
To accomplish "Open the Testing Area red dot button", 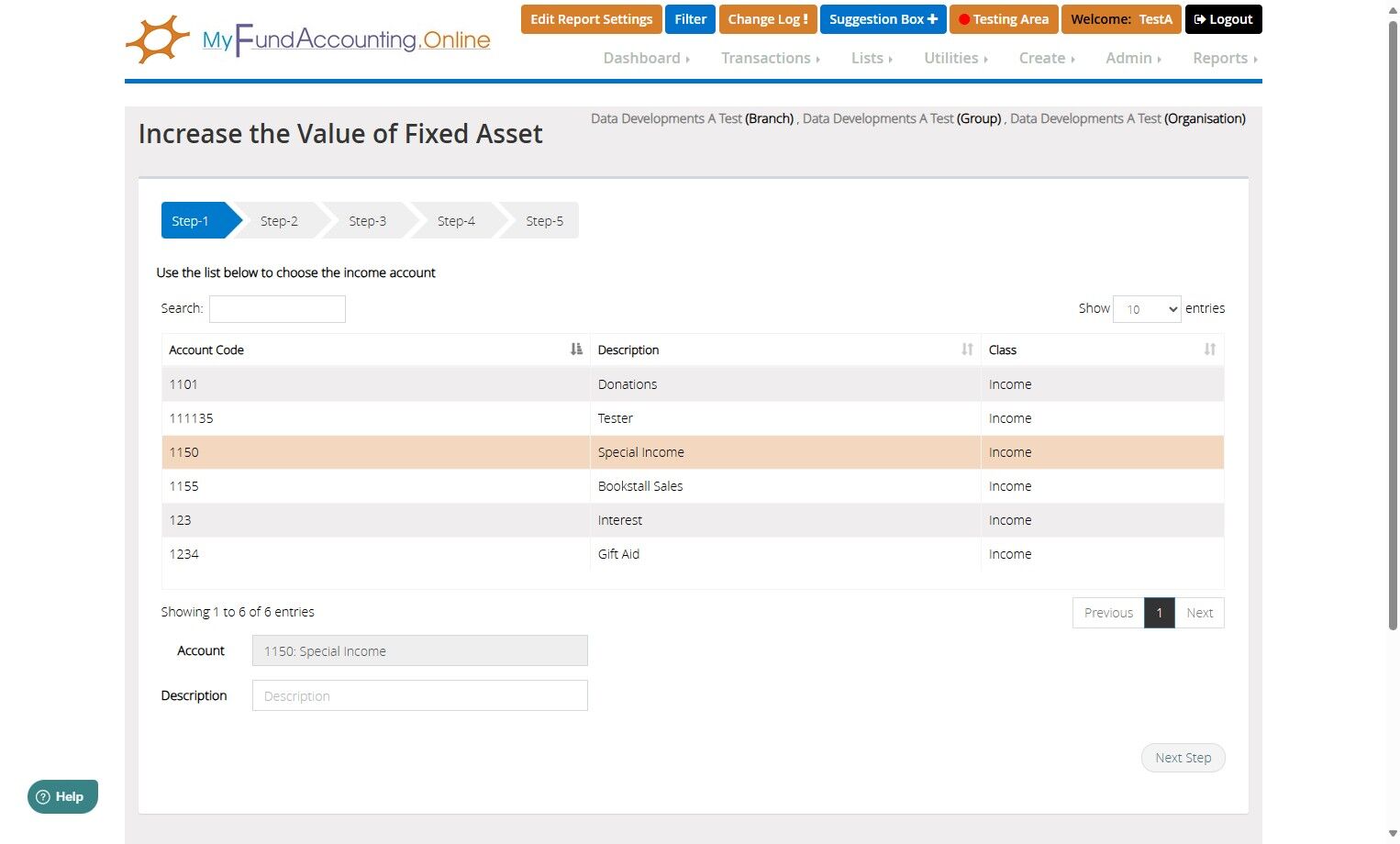I will pos(1003,19).
